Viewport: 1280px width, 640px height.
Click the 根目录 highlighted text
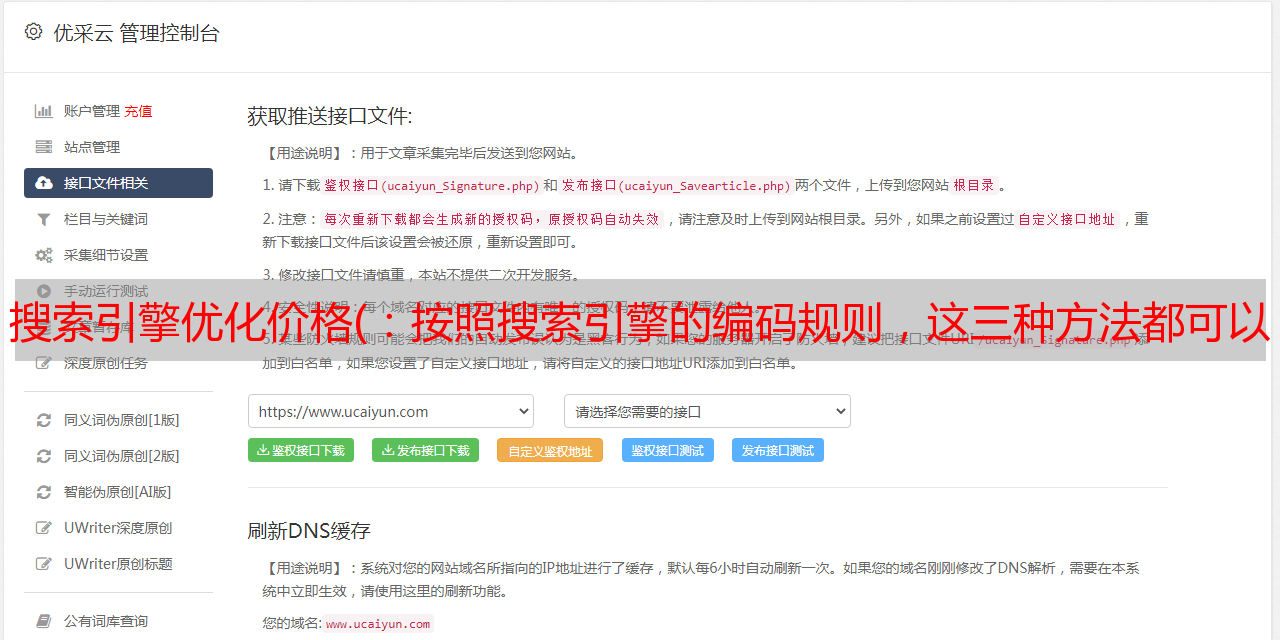click(974, 186)
